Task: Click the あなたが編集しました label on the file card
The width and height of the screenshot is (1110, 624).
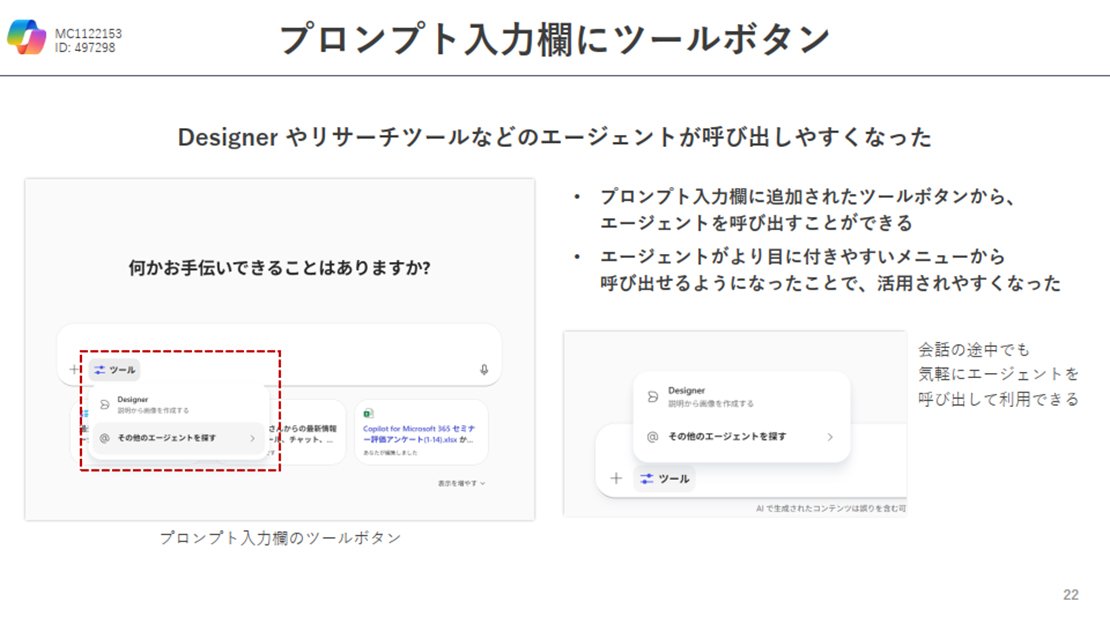Action: pos(390,453)
